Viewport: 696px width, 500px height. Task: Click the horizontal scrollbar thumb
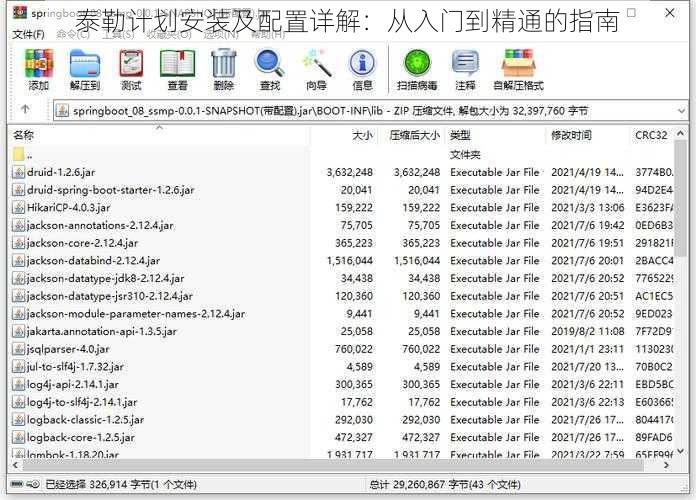point(333,465)
